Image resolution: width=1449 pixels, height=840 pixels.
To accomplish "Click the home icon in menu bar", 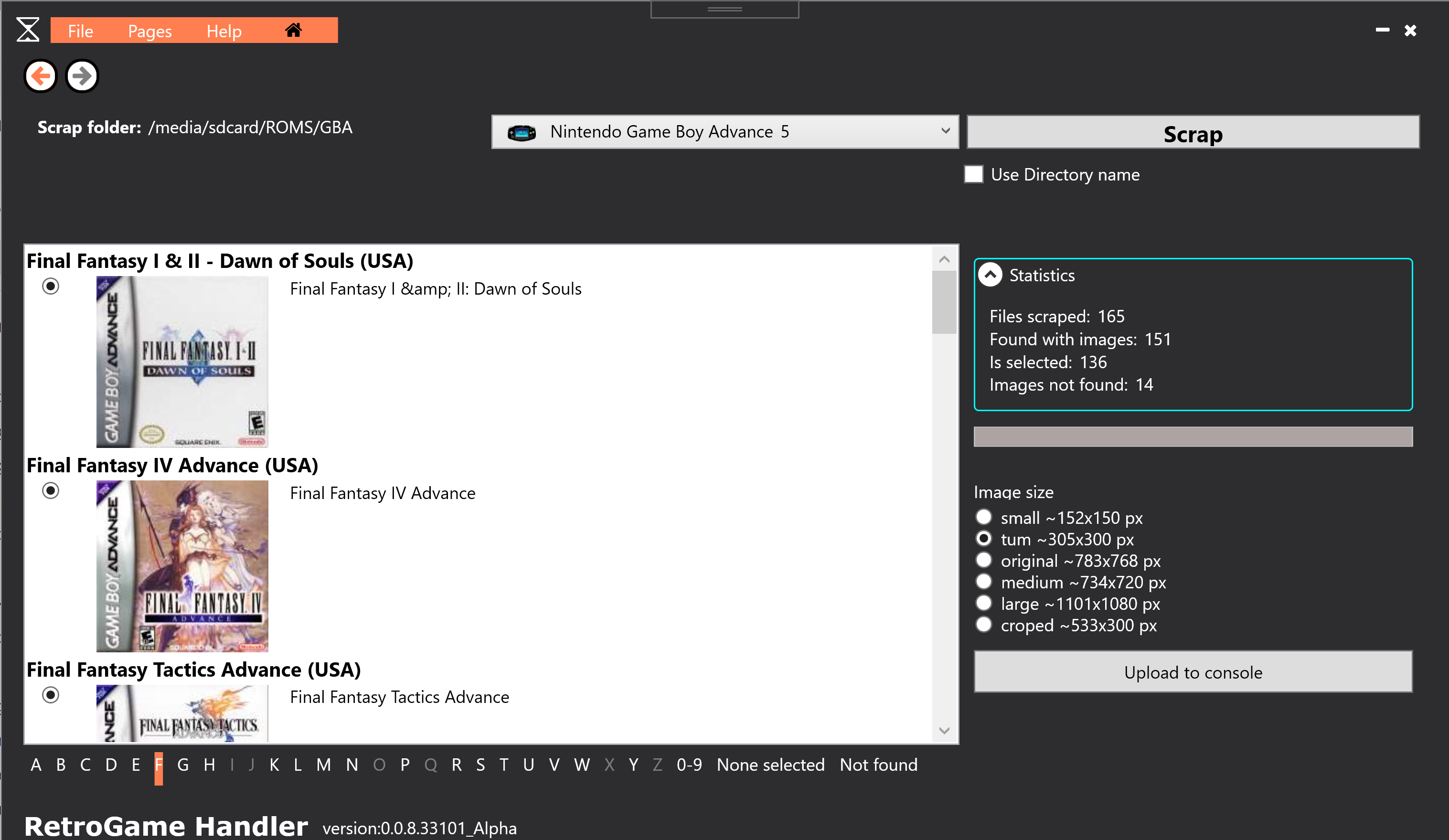I will point(293,30).
